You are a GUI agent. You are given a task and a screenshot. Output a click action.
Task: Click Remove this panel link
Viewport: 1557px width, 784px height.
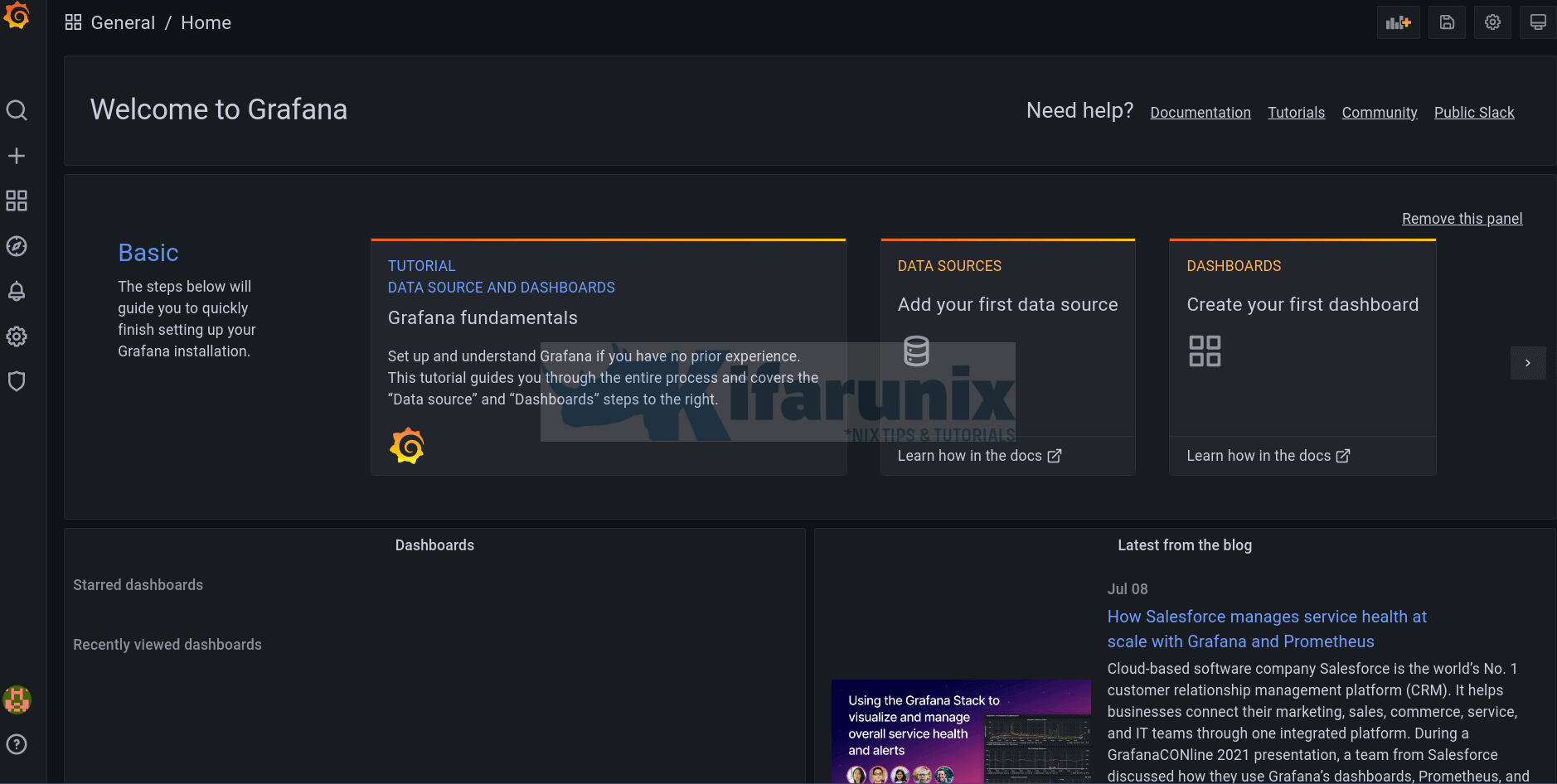point(1462,219)
